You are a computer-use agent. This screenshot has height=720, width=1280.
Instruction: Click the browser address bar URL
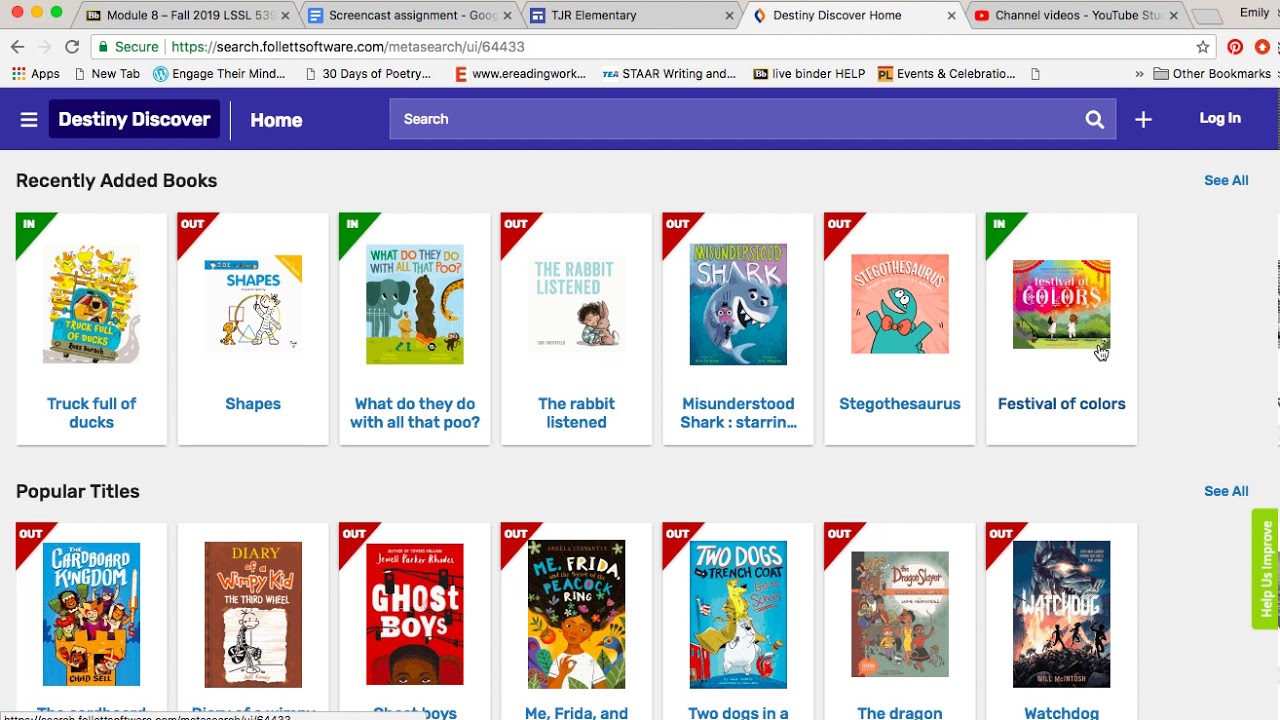pos(348,47)
